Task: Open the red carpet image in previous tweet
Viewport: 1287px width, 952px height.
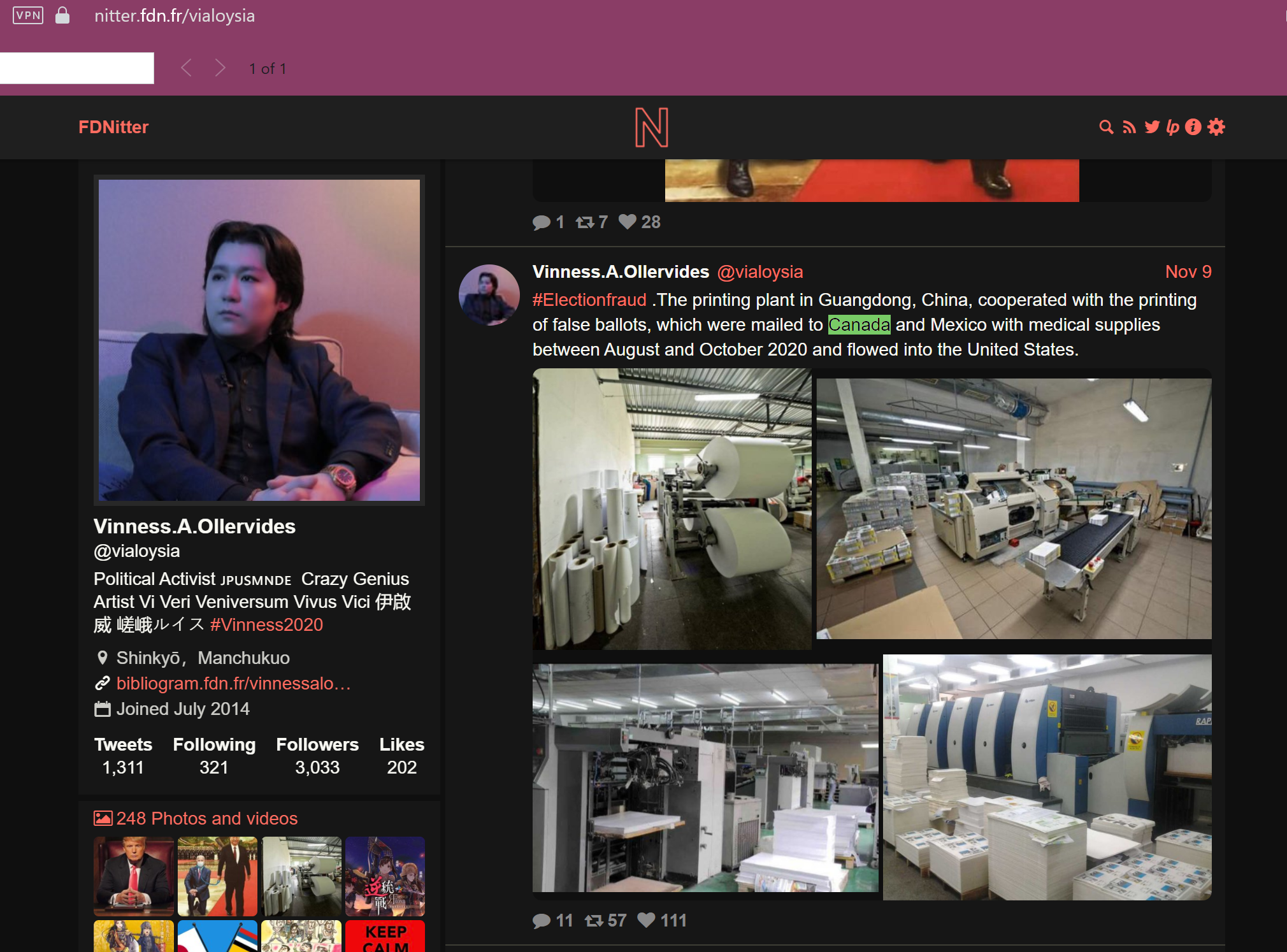Action: [x=872, y=181]
